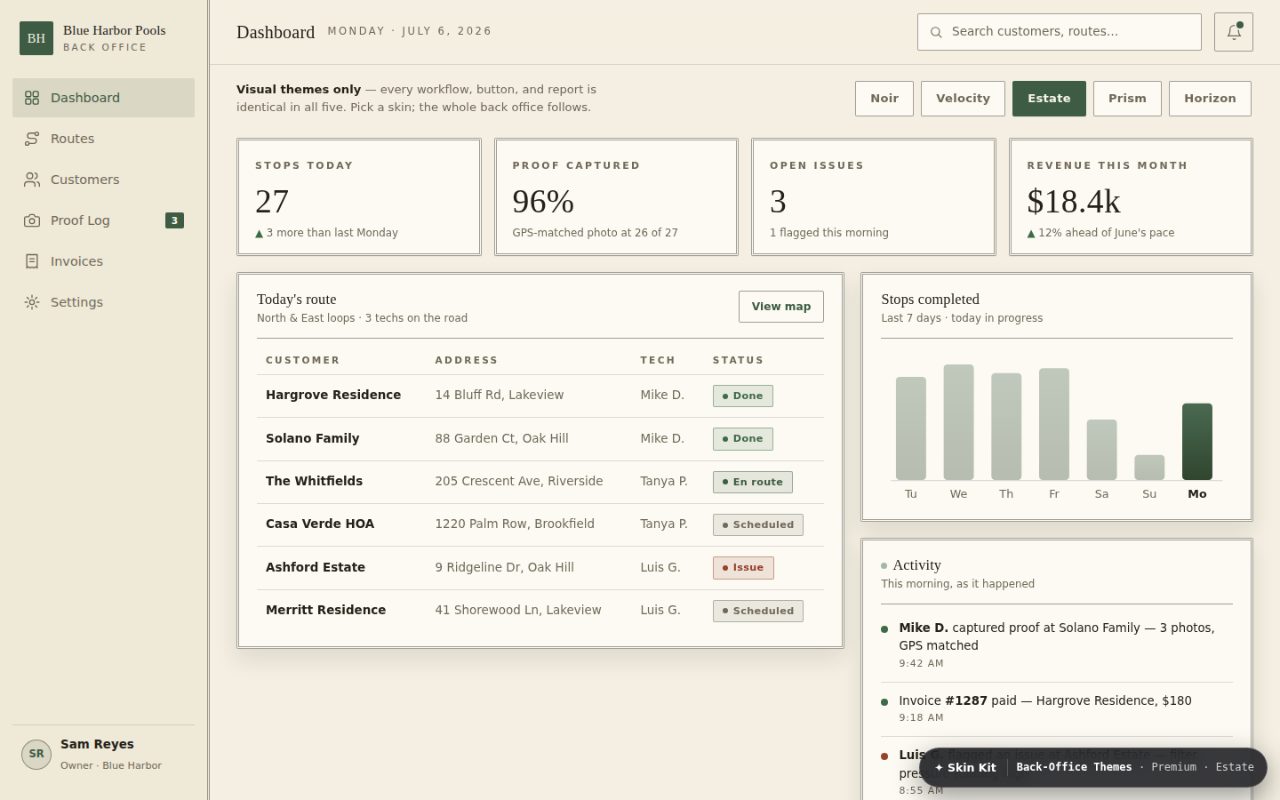Open Settings page label
This screenshot has width=1280, height=800.
coord(77,302)
